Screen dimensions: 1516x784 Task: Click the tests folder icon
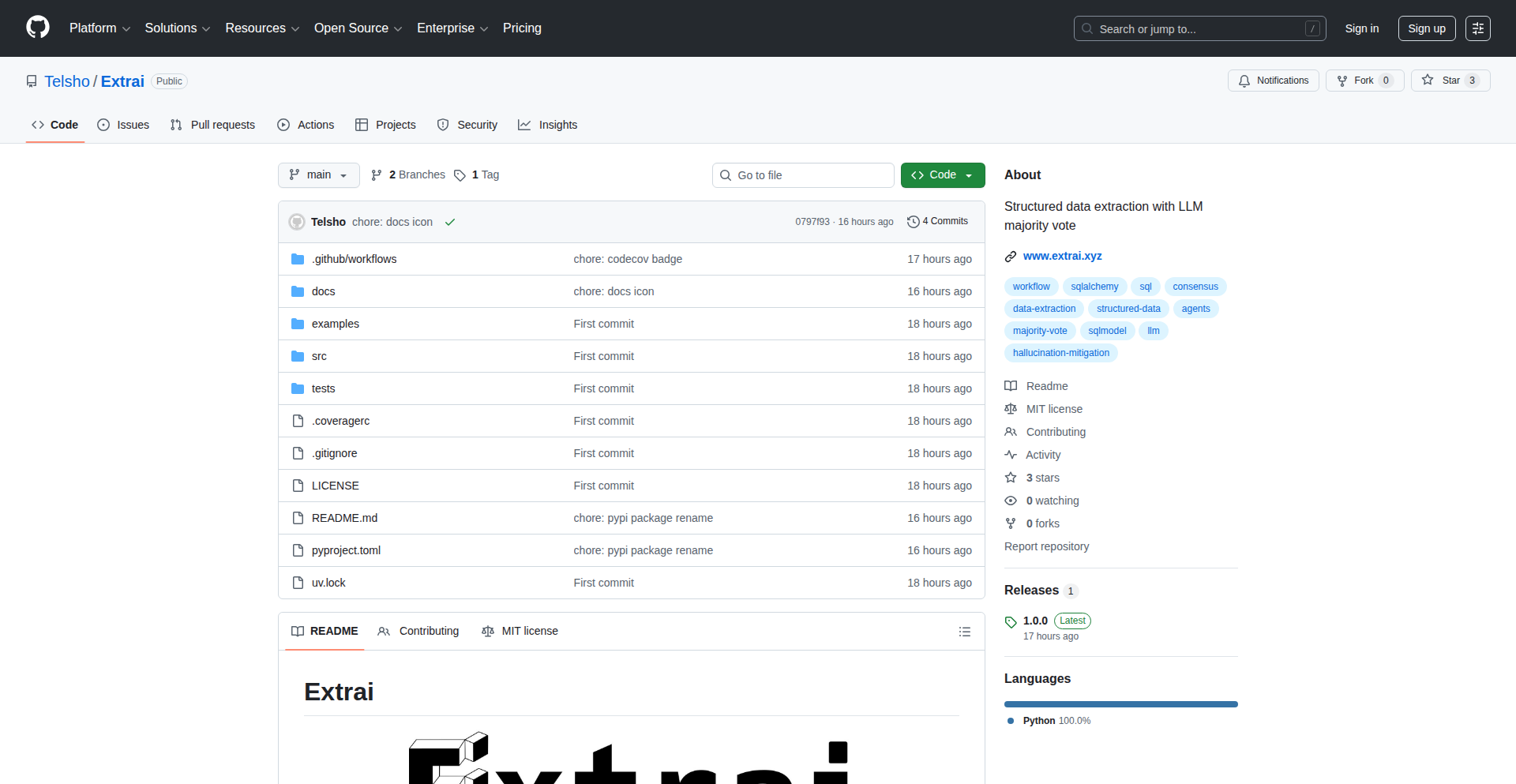[x=298, y=388]
